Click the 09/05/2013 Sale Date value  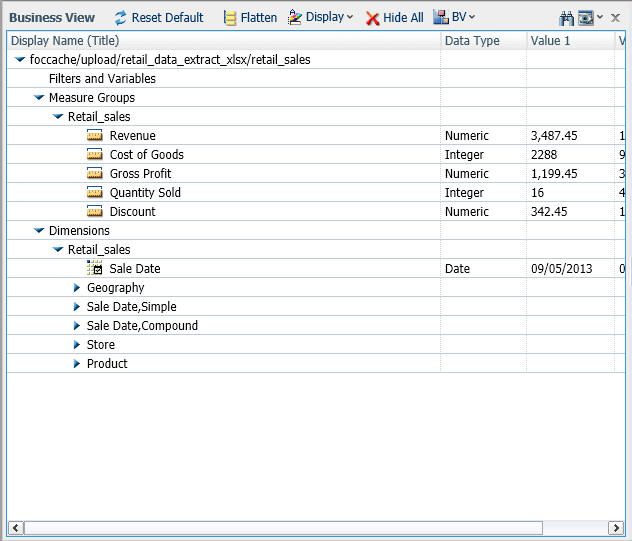coord(561,268)
